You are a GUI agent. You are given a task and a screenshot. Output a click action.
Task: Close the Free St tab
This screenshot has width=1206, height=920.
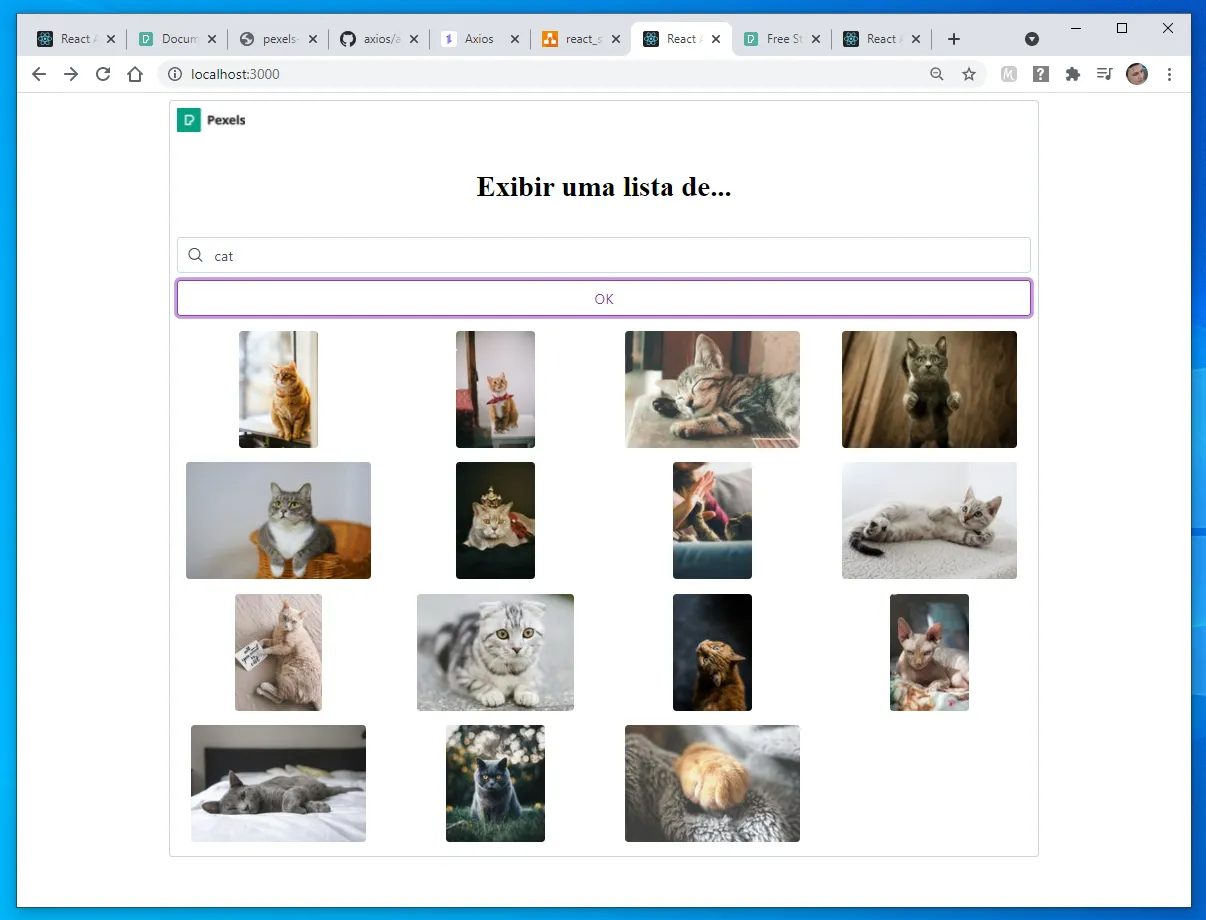[816, 39]
